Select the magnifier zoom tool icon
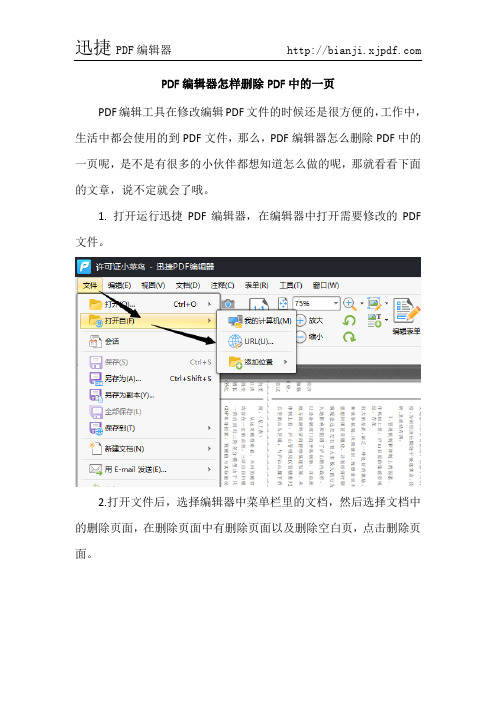 350,304
